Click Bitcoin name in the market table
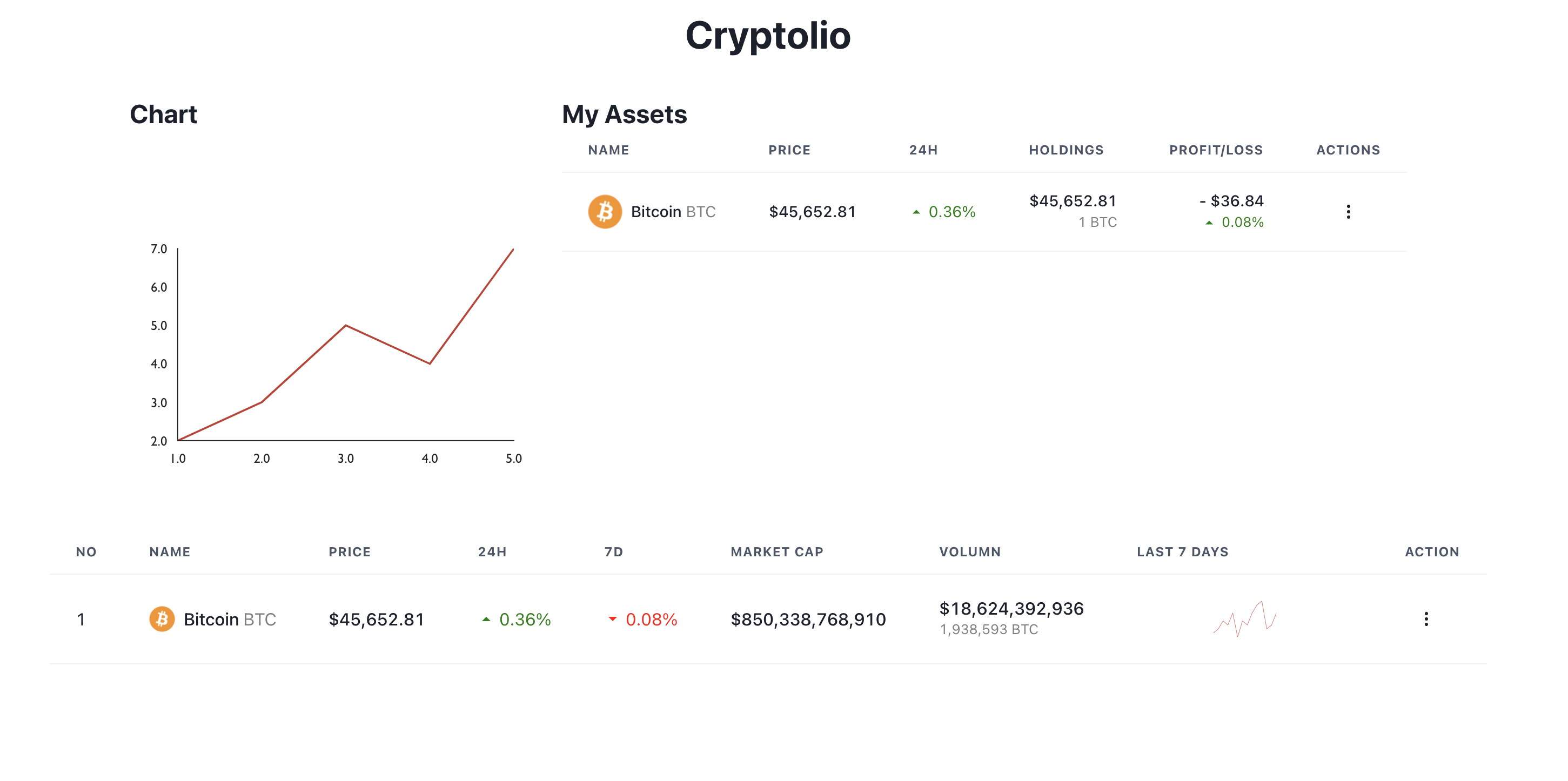Viewport: 1568px width, 781px height. point(211,619)
